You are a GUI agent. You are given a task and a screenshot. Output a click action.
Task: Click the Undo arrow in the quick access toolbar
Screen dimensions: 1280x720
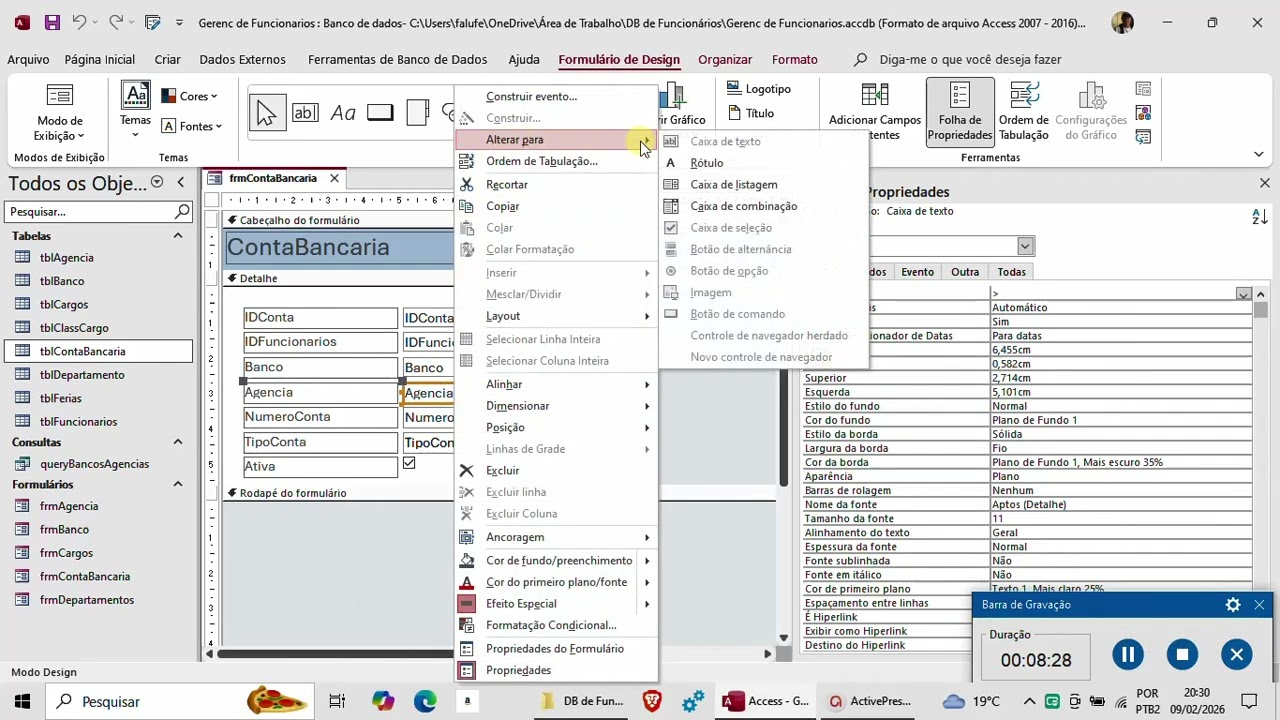click(80, 22)
